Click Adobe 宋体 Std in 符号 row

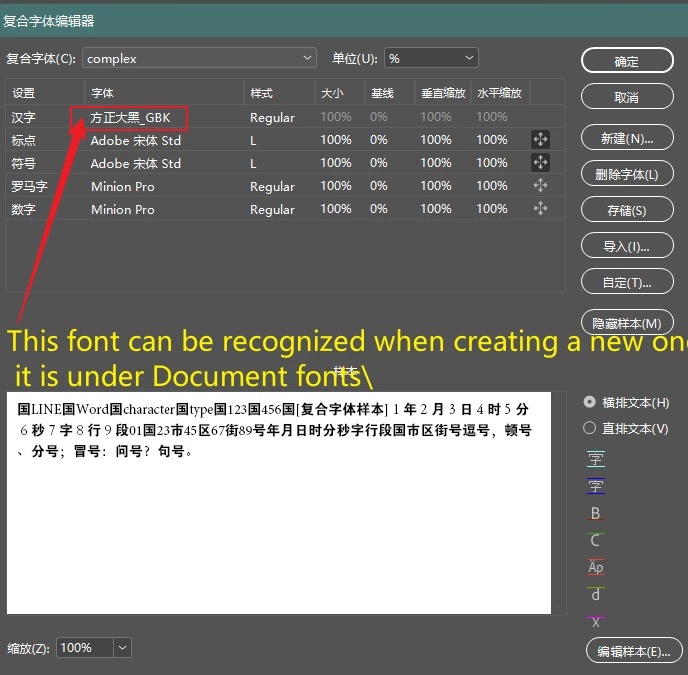pos(136,163)
